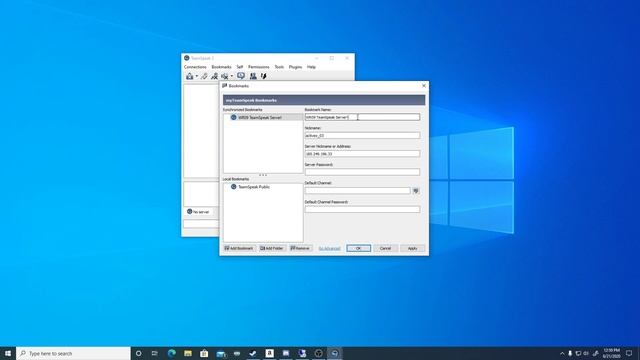Click the Cortana circle icon on the taskbar

click(138, 353)
